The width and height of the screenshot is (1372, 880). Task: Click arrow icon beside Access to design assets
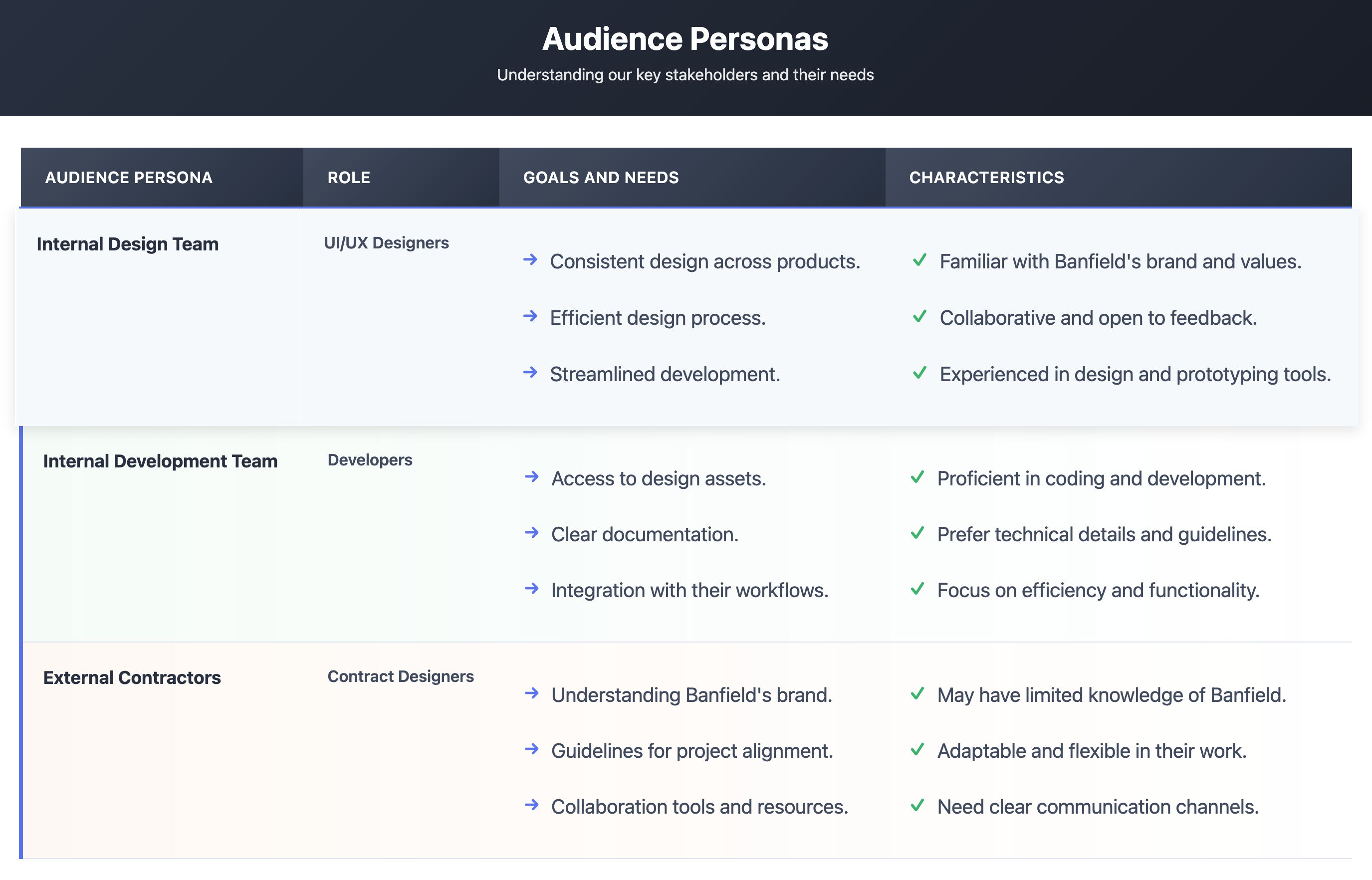coord(531,476)
